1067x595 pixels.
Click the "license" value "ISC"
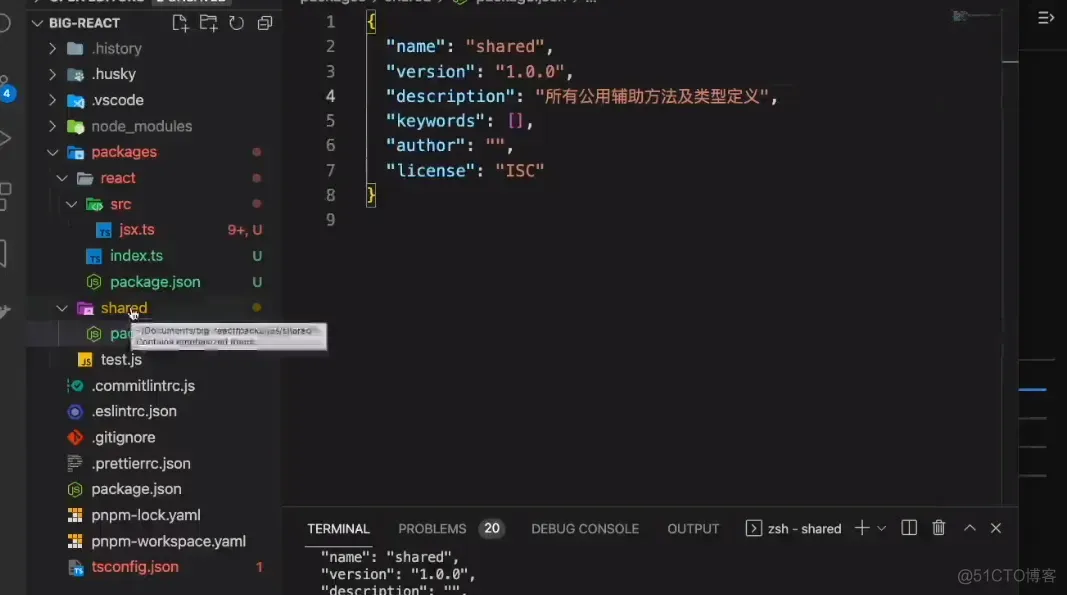point(519,170)
